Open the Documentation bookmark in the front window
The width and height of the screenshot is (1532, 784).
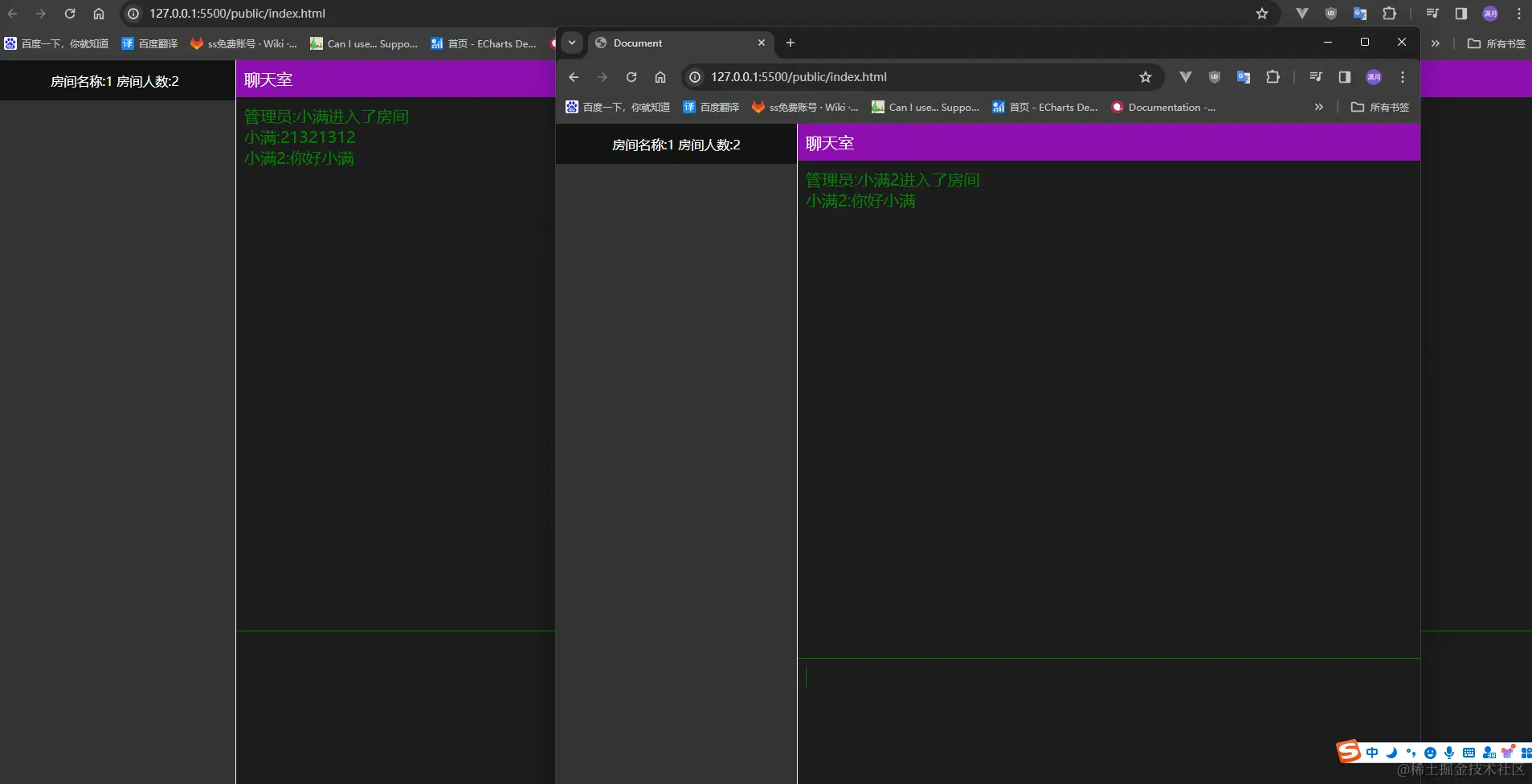click(x=1163, y=107)
